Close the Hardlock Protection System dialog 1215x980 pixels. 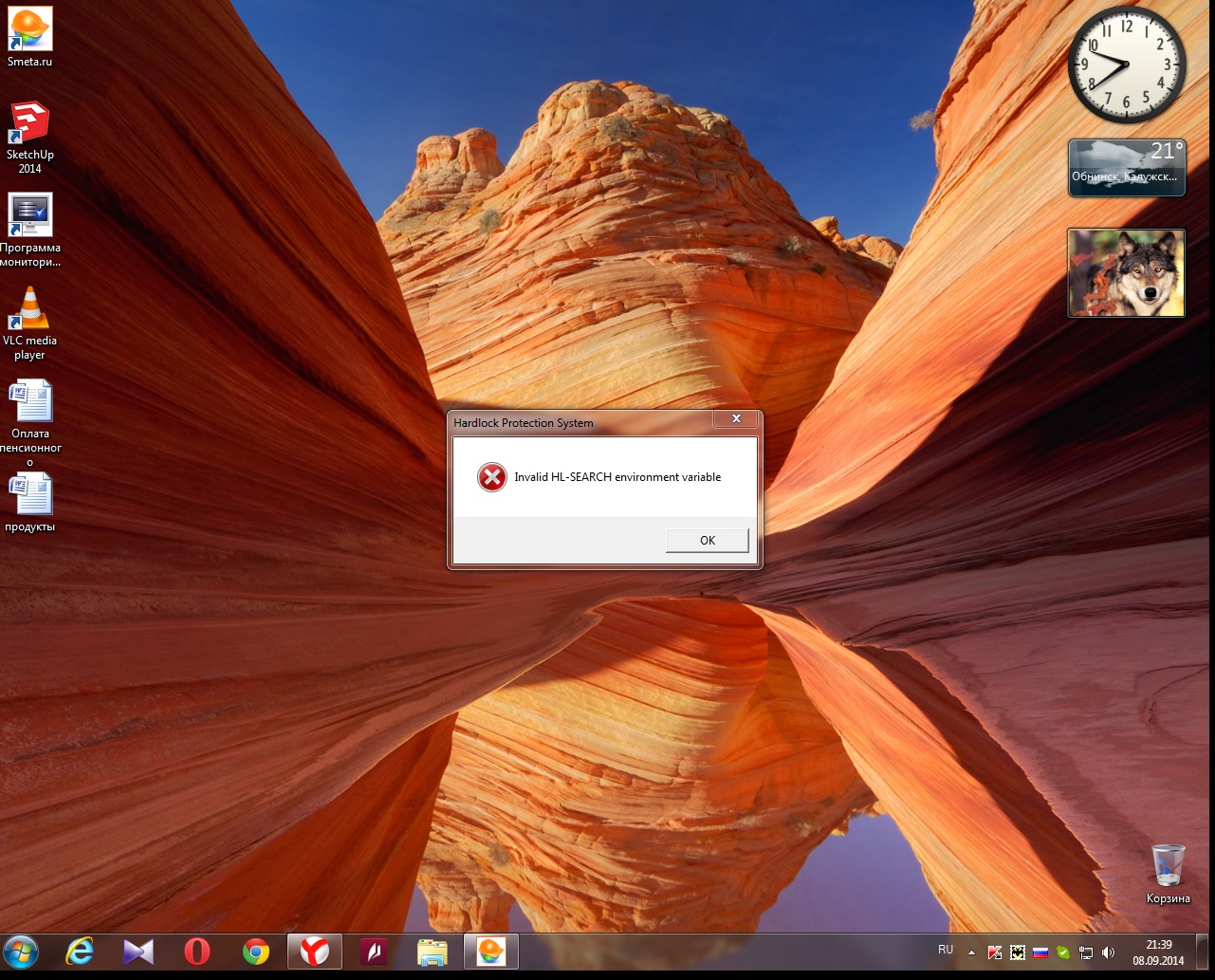point(736,418)
